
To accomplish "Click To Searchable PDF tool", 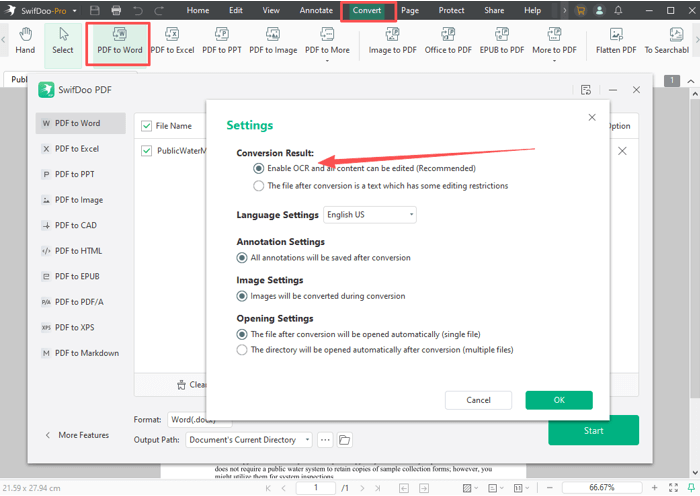I will (x=667, y=41).
